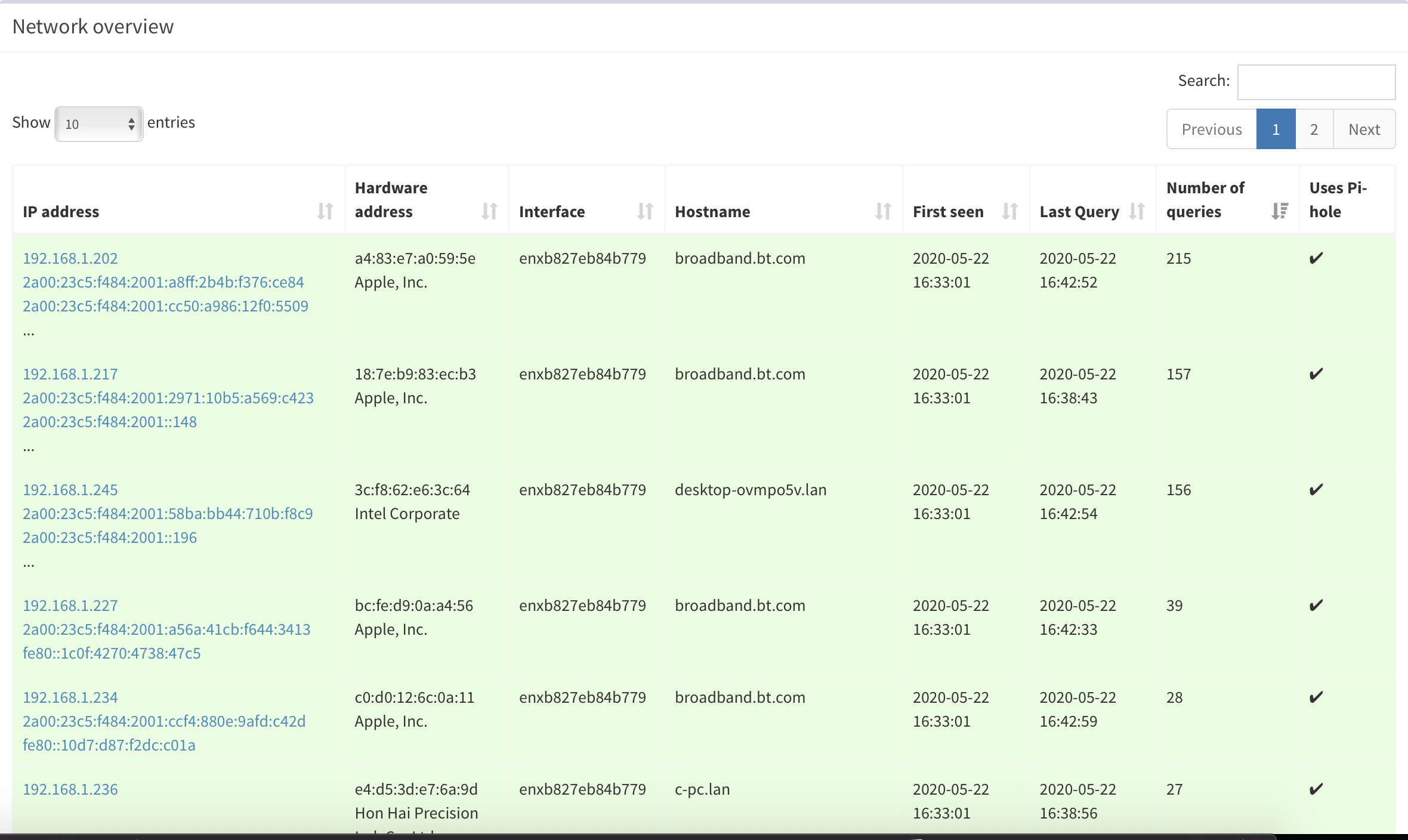Click last query time 16:42:52
Viewport: 1408px width, 840px height.
click(1069, 282)
